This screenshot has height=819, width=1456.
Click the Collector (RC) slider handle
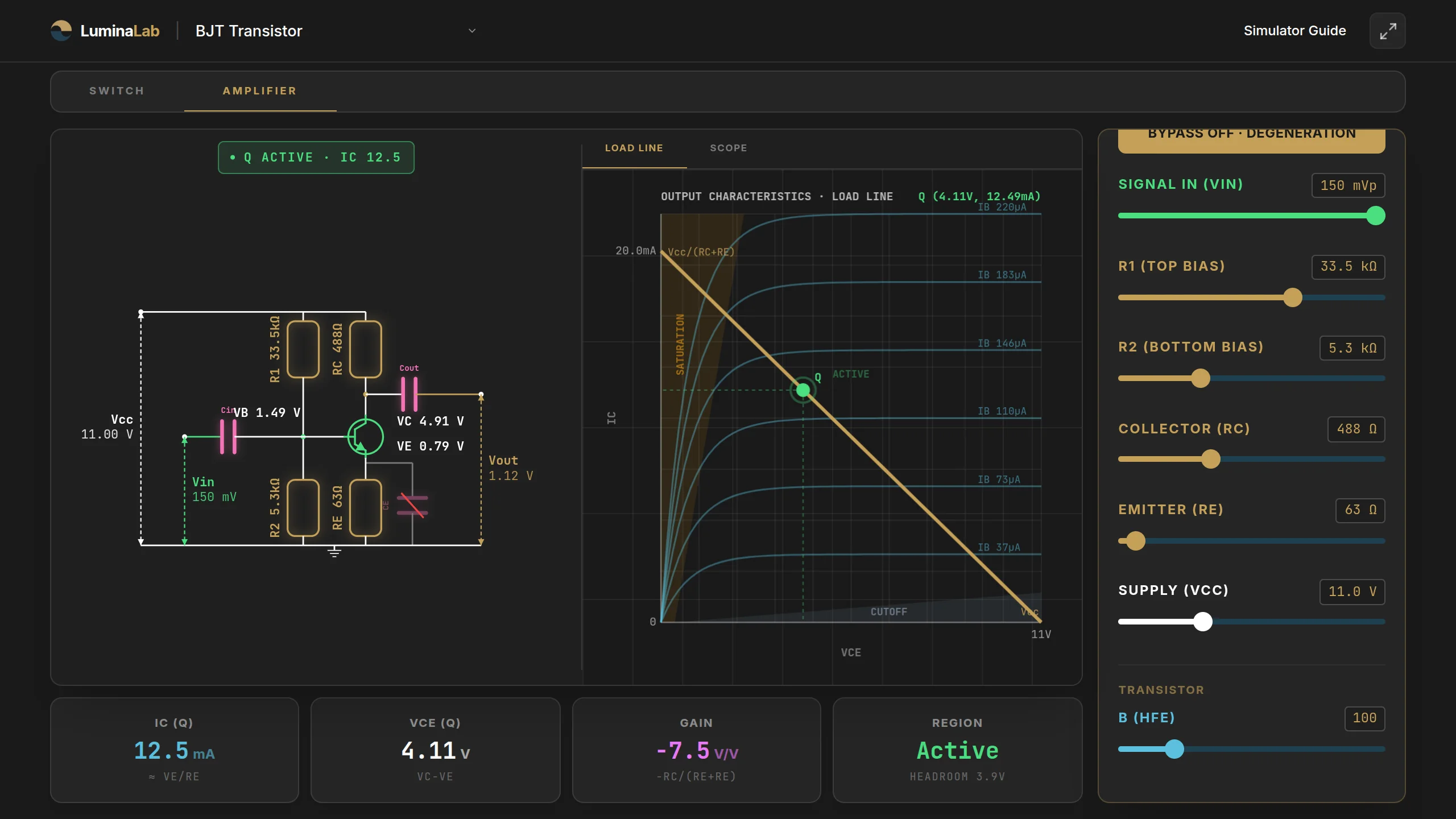[x=1210, y=459]
